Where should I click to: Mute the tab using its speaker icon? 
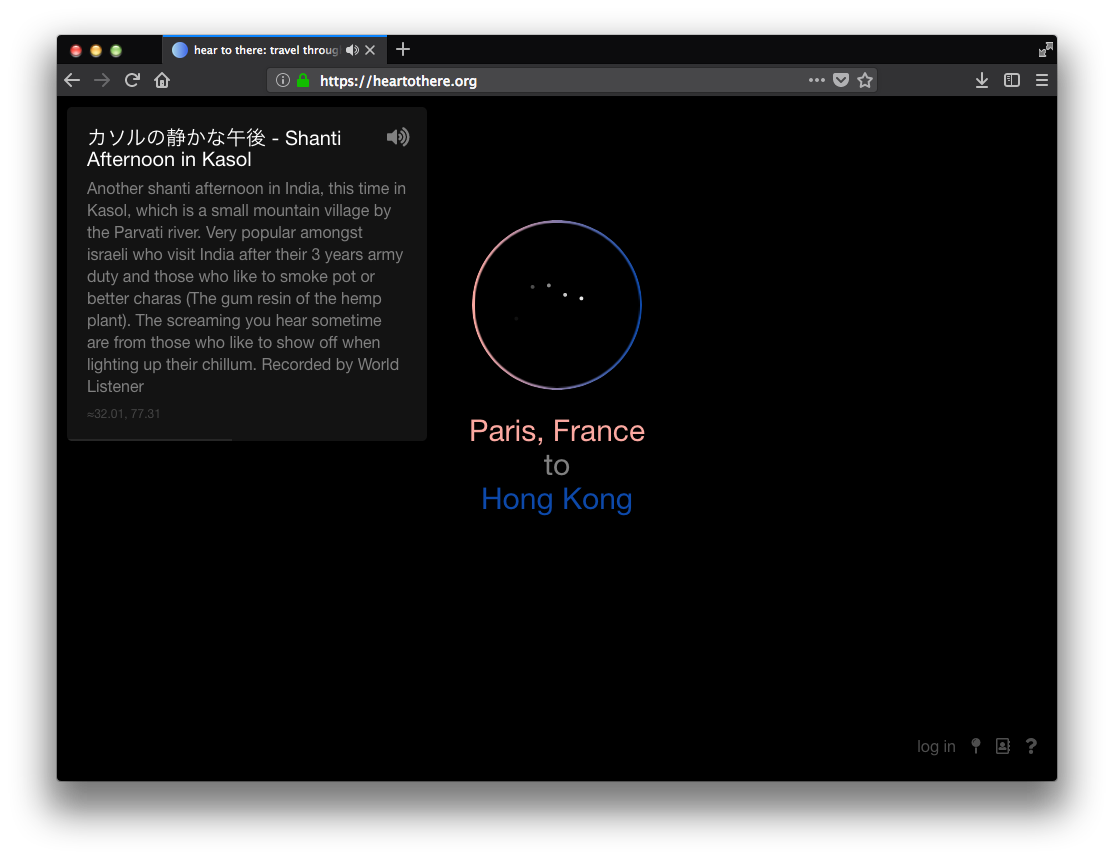[352, 50]
